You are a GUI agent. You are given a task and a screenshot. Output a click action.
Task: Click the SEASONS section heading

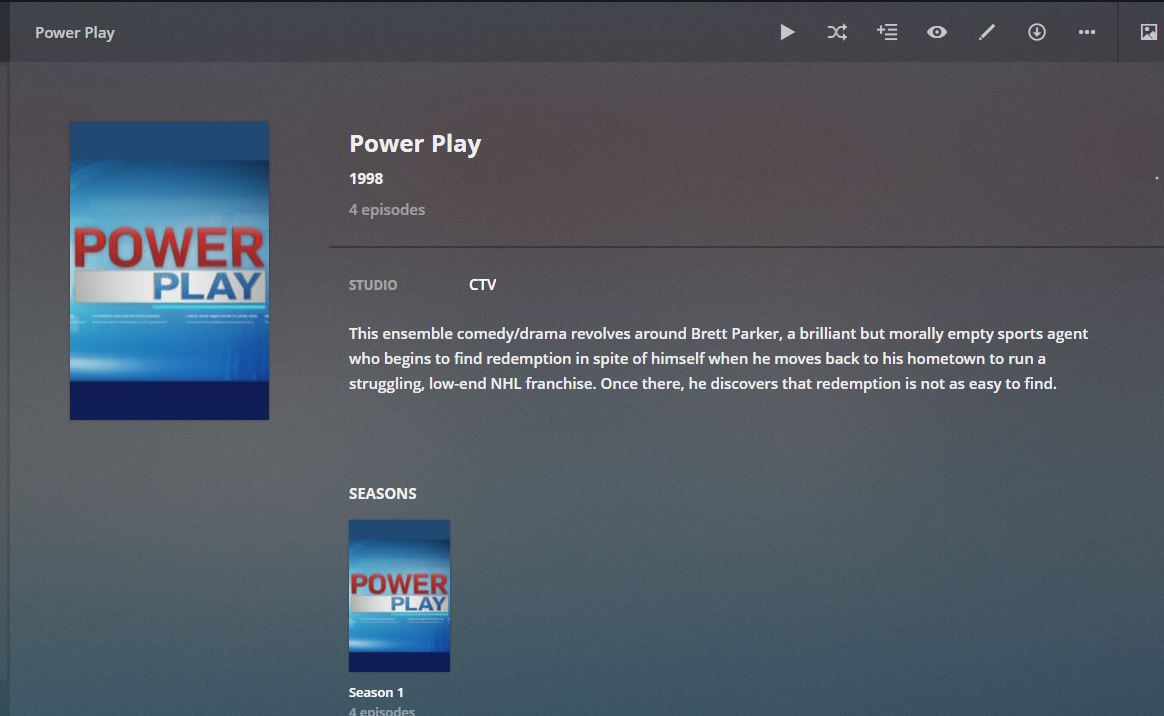[x=382, y=493]
